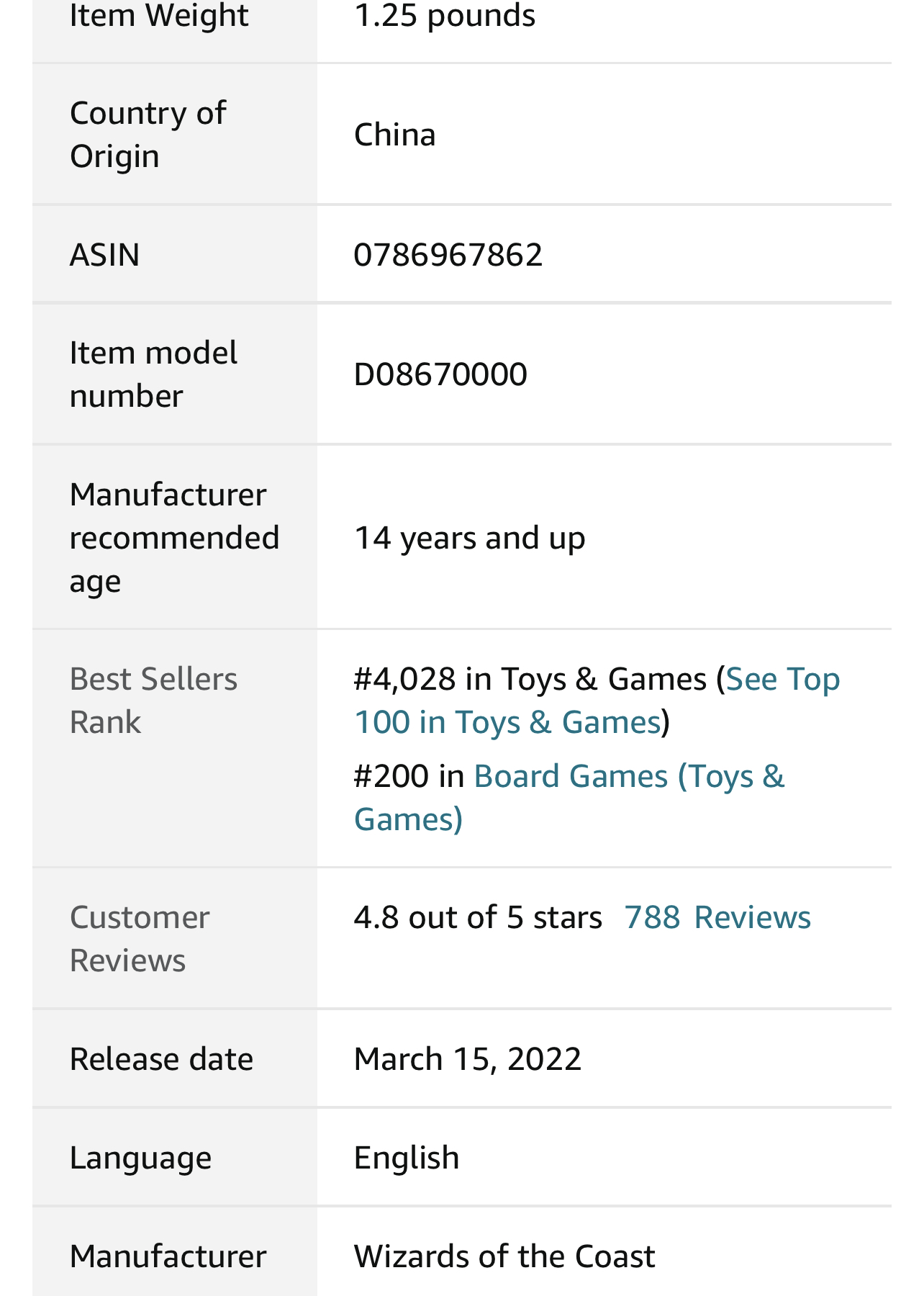Click the China country value
Image resolution: width=924 pixels, height=1296 pixels.
click(x=395, y=135)
